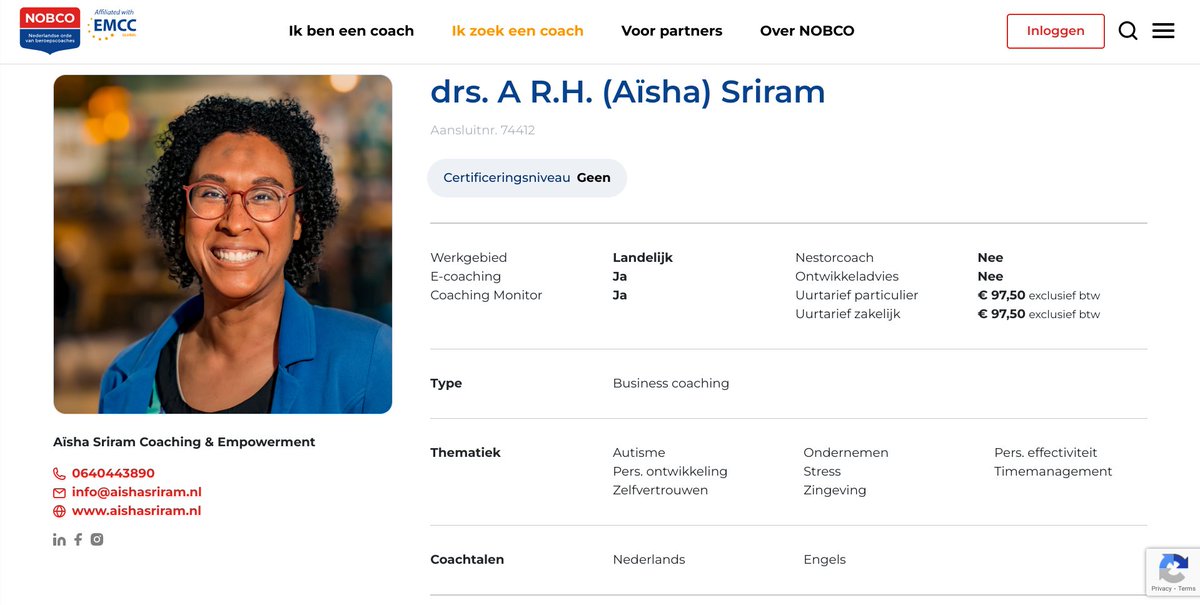The height and width of the screenshot is (605, 1200).
Task: Click the 'Pers. ontwikkeling' theme
Action: (x=670, y=472)
